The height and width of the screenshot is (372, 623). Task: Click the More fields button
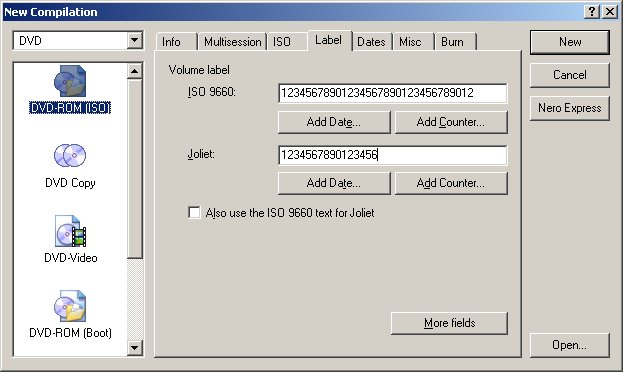(449, 323)
